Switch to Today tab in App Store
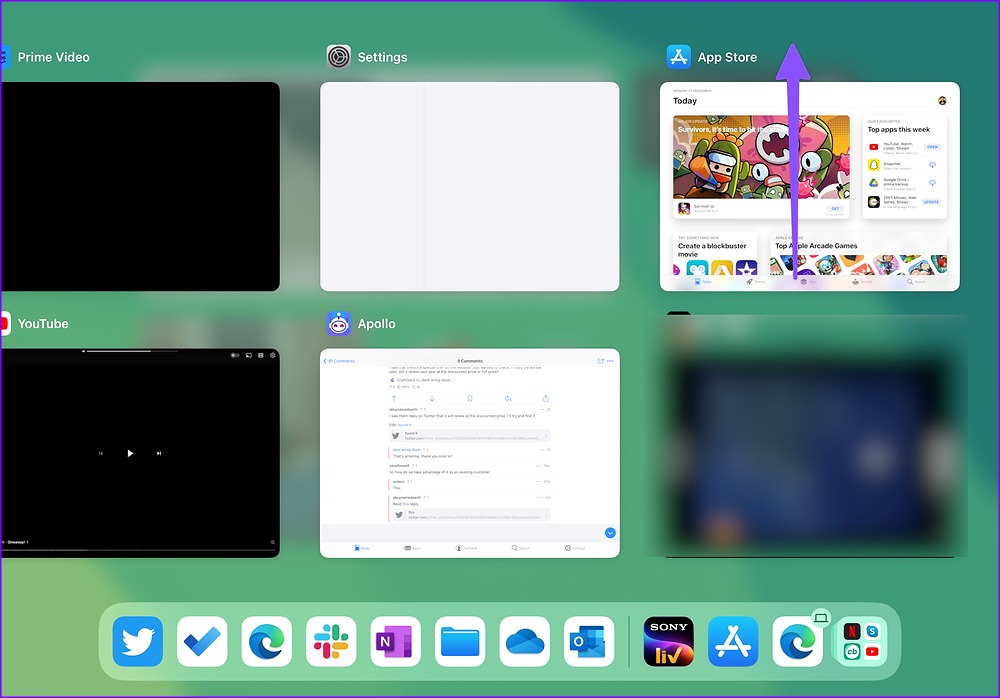1000x698 pixels. pos(702,281)
